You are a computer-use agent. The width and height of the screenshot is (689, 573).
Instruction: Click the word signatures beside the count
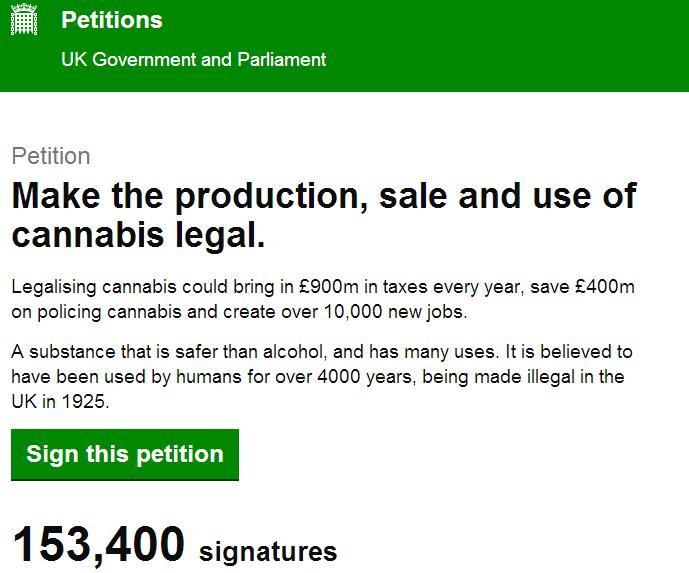click(268, 550)
